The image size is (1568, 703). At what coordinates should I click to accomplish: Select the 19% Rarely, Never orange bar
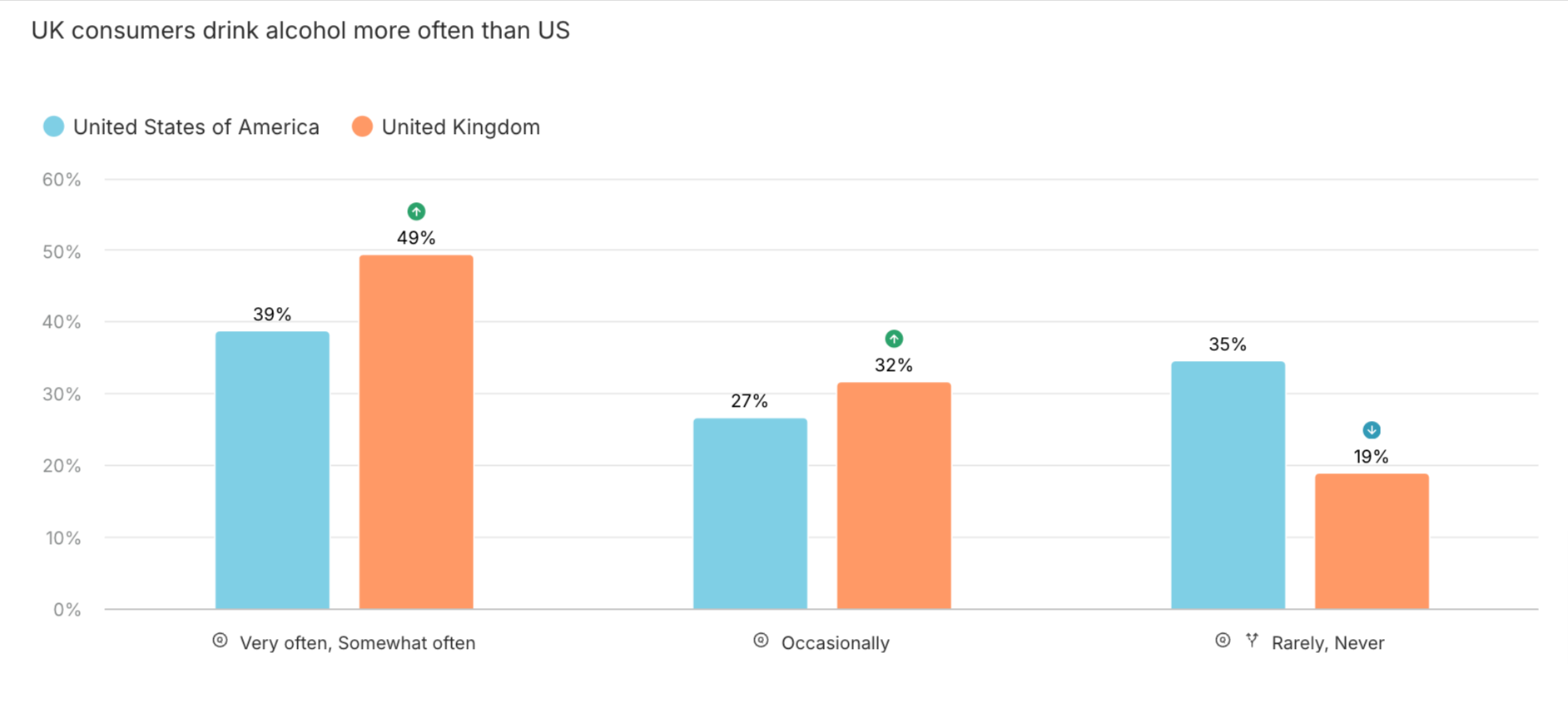coord(1372,541)
